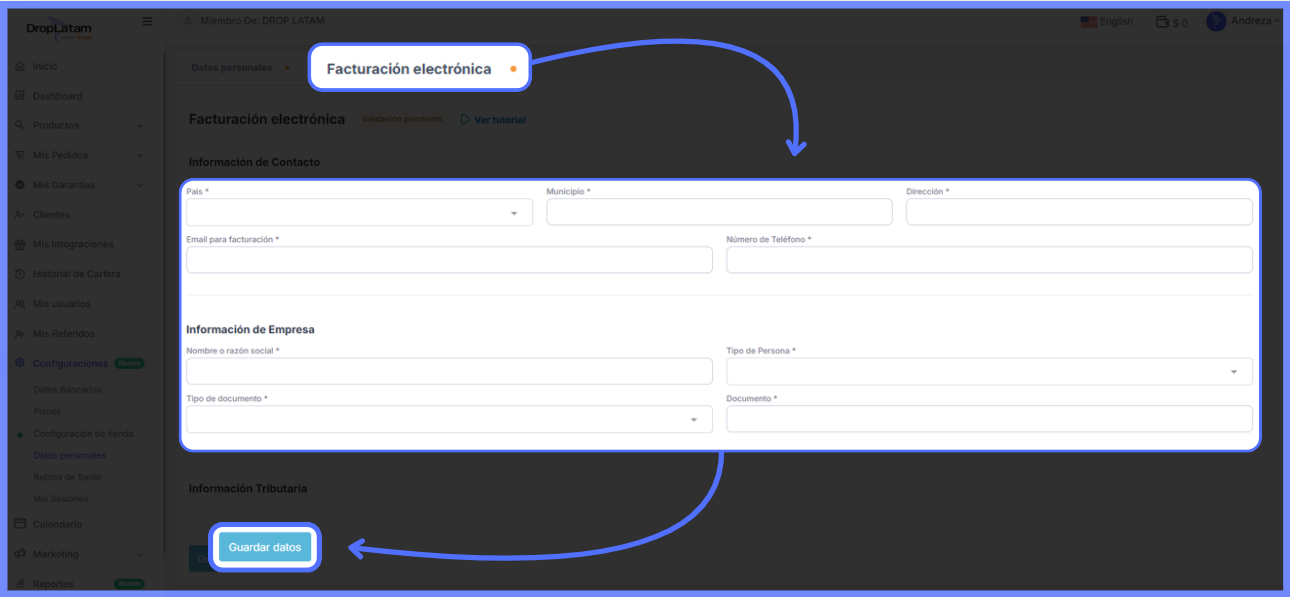This screenshot has height=597, width=1290.
Task: Click the Inicio home icon
Action: pyautogui.click(x=20, y=66)
